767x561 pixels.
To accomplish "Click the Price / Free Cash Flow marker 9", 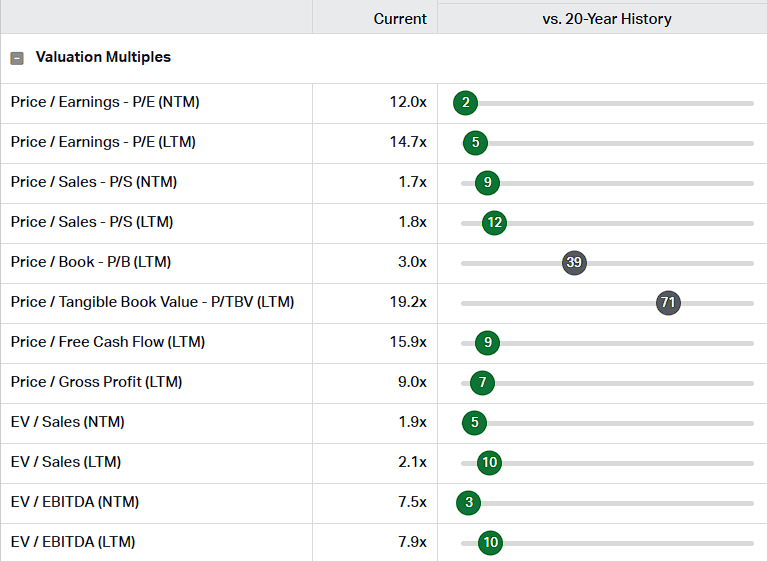I will point(487,342).
